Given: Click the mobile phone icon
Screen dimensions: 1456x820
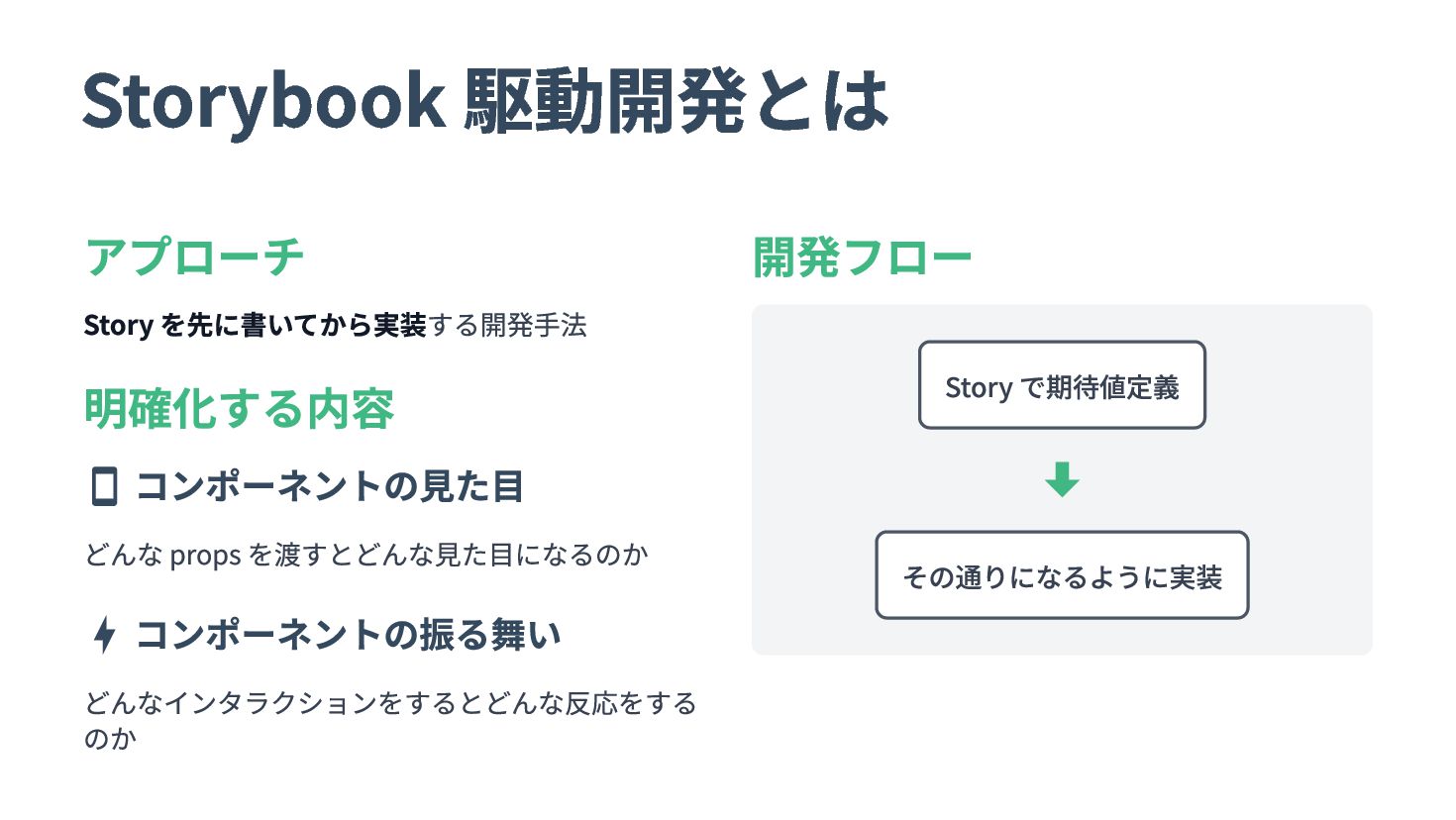Looking at the screenshot, I should pyautogui.click(x=104, y=487).
